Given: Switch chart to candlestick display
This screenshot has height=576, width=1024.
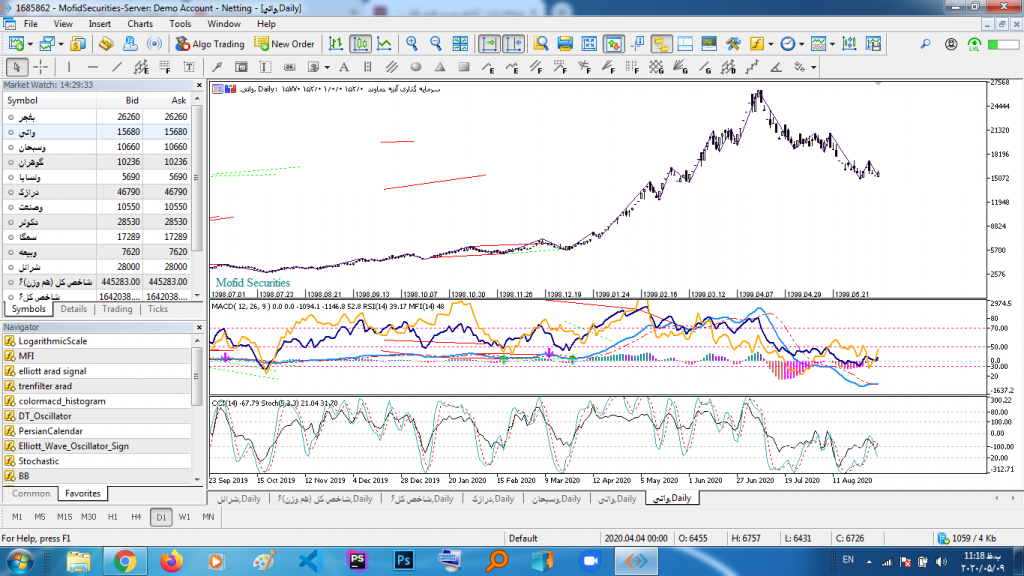Looking at the screenshot, I should [360, 44].
